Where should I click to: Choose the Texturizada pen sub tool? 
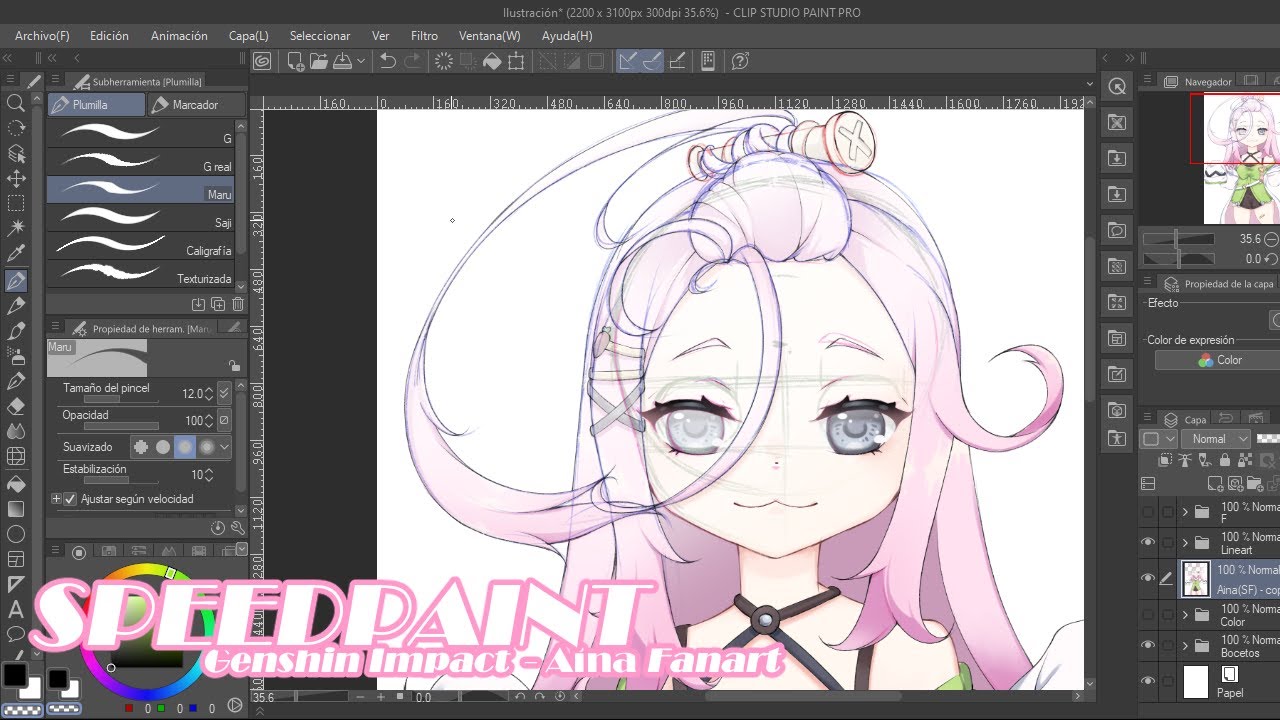140,275
